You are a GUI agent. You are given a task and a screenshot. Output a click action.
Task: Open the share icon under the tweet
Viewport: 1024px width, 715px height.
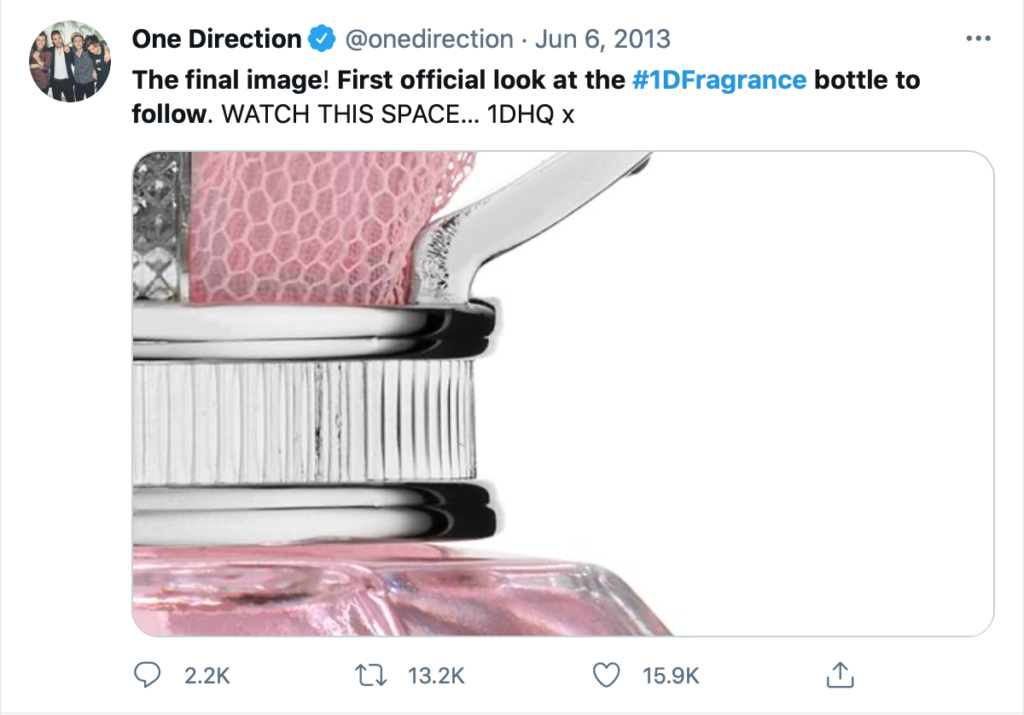point(838,675)
